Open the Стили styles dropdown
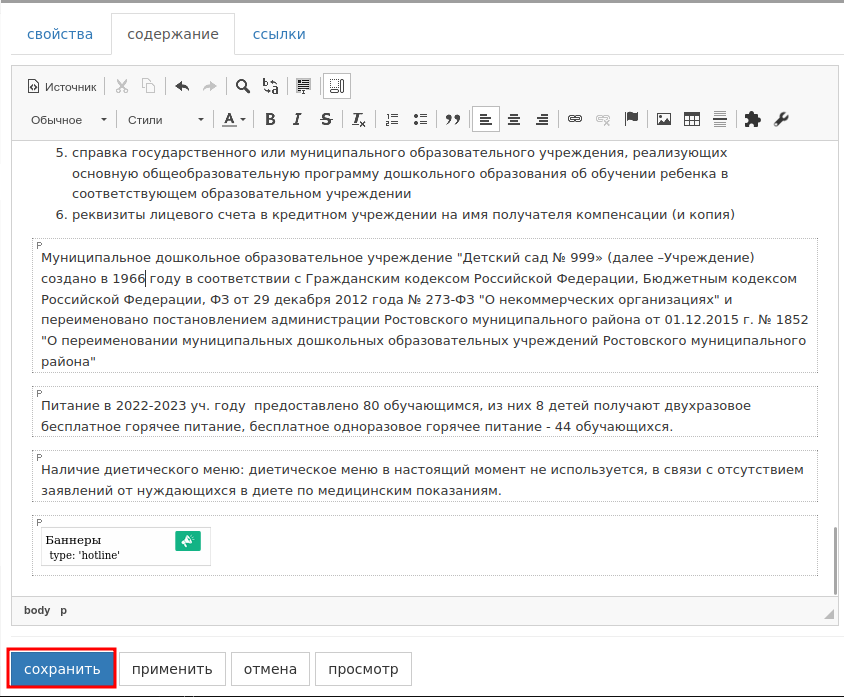The width and height of the screenshot is (844, 697). pyautogui.click(x=165, y=120)
